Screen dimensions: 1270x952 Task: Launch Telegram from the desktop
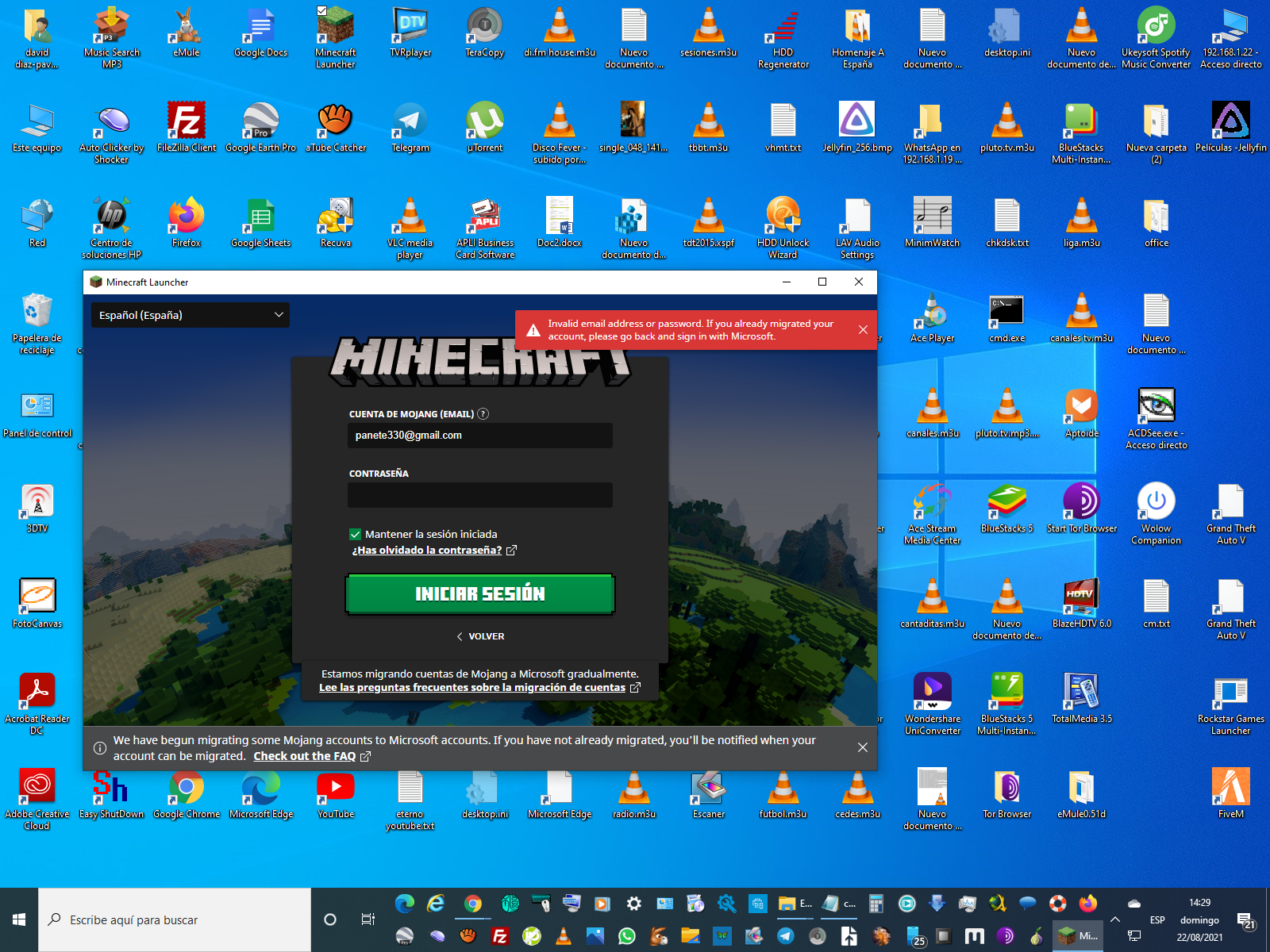coord(410,127)
